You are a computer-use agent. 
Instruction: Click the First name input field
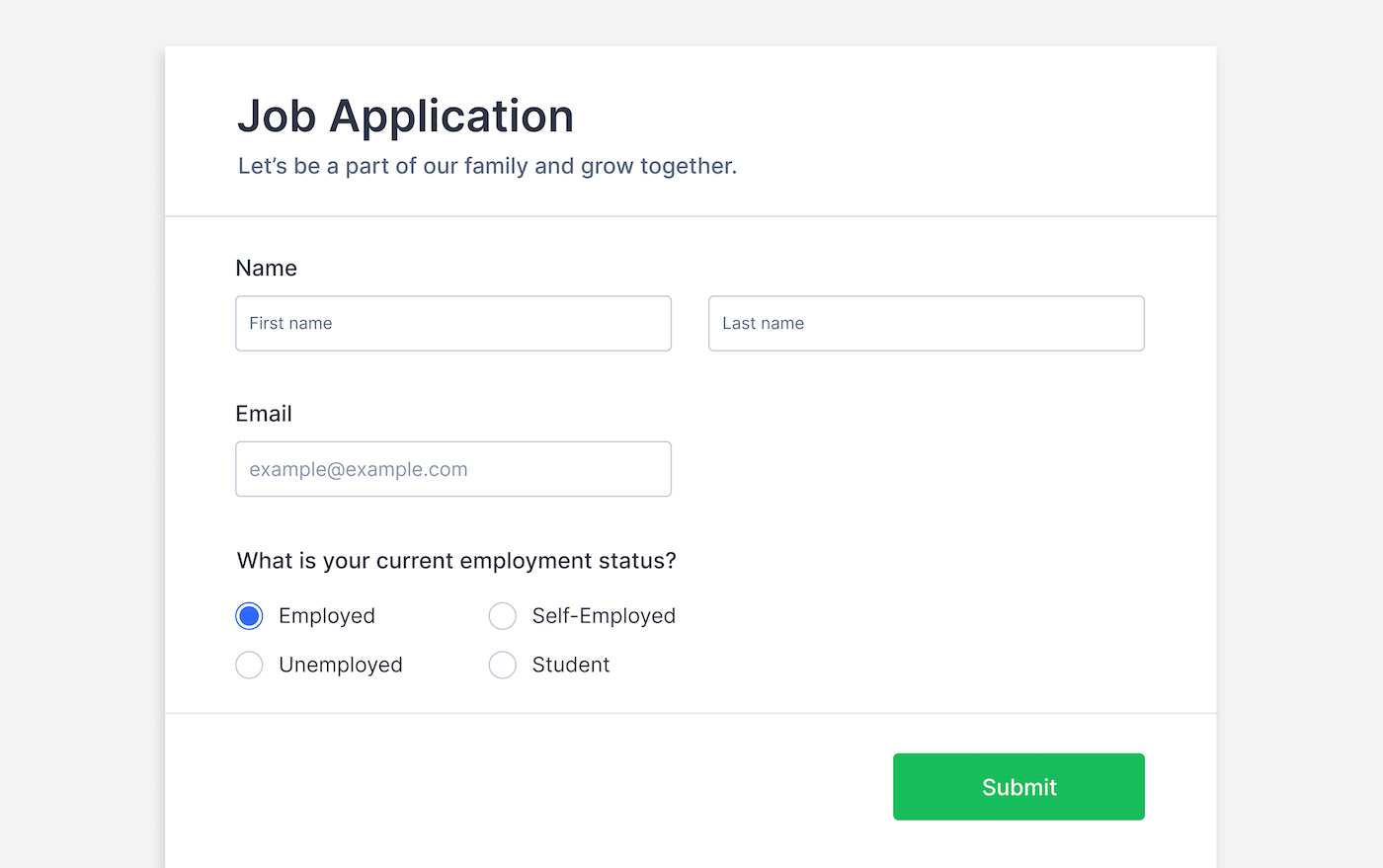point(452,323)
